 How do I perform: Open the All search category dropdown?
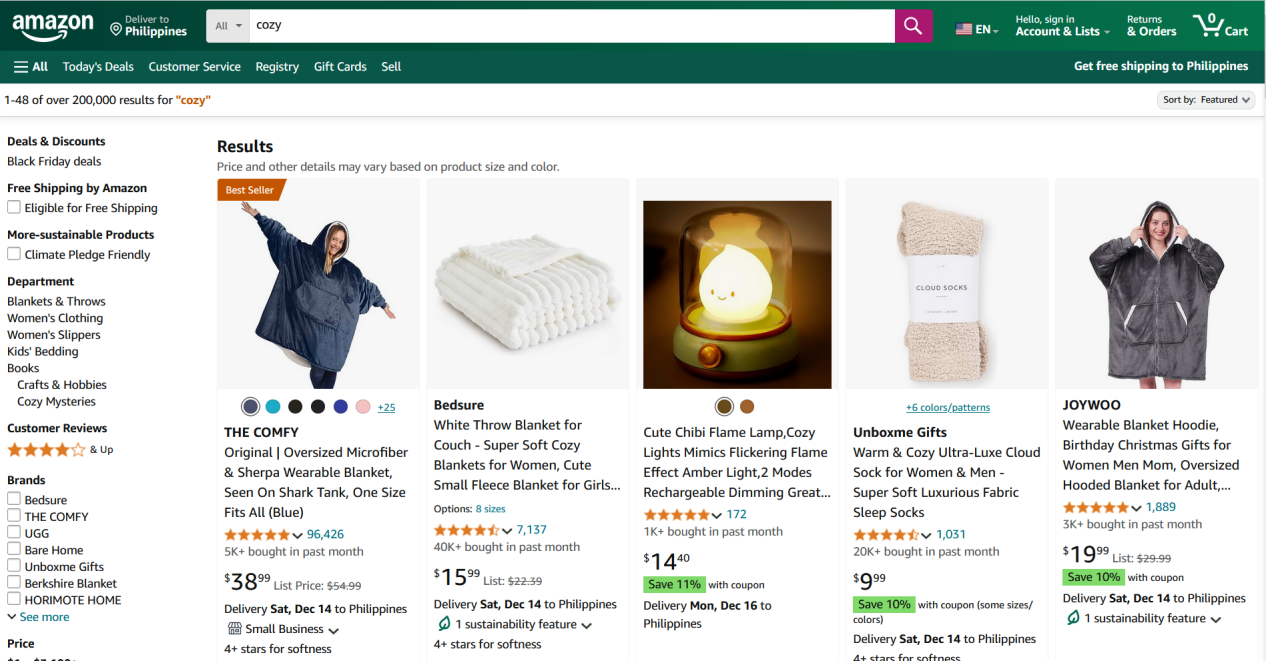pos(228,26)
